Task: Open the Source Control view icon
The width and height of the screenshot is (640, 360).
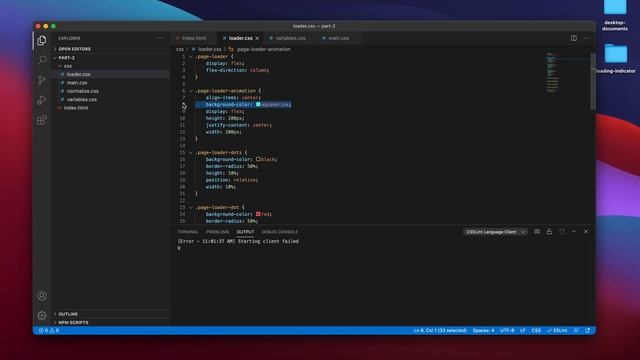Action: [x=42, y=80]
